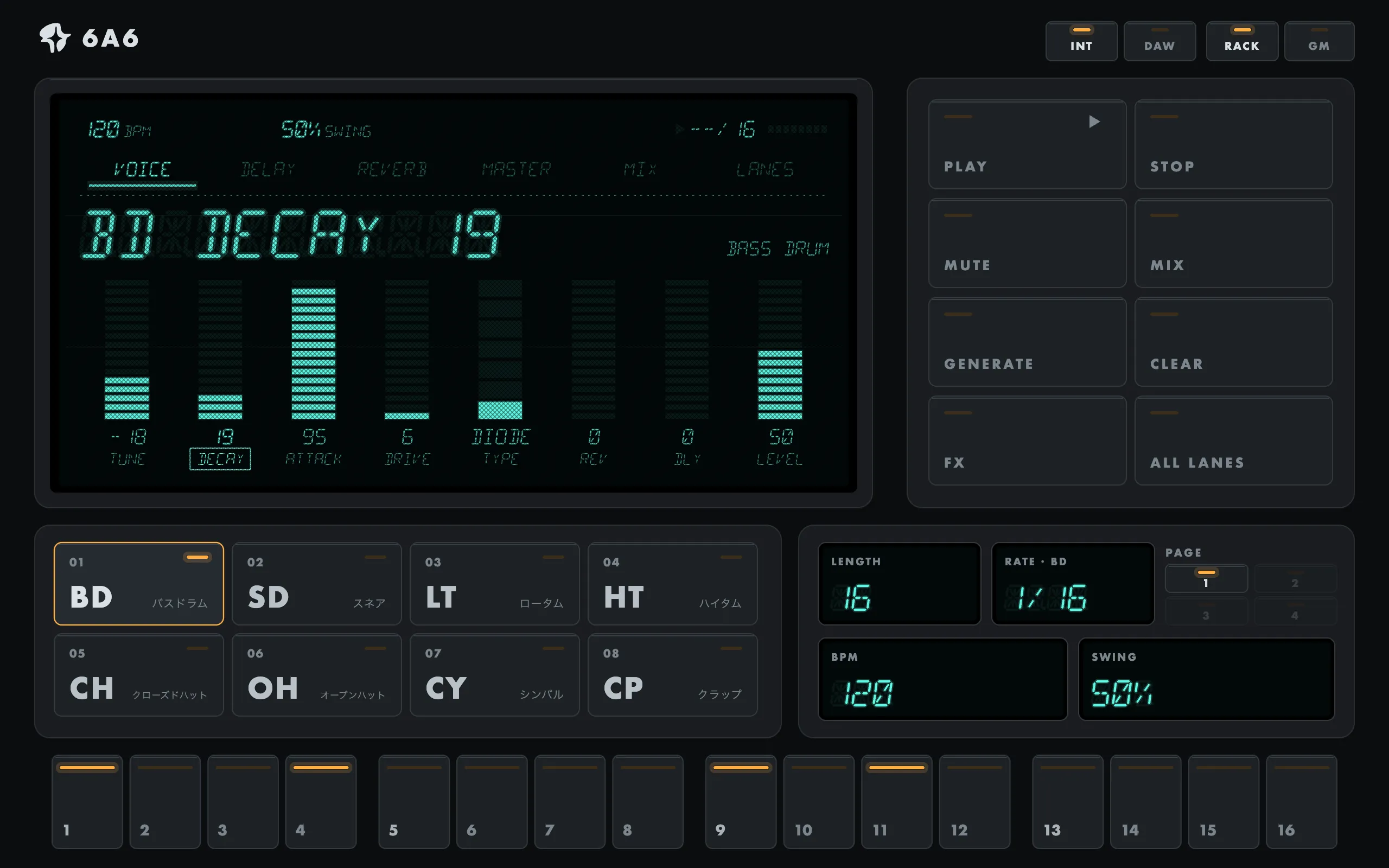Open the display MIX tab

[x=640, y=170]
